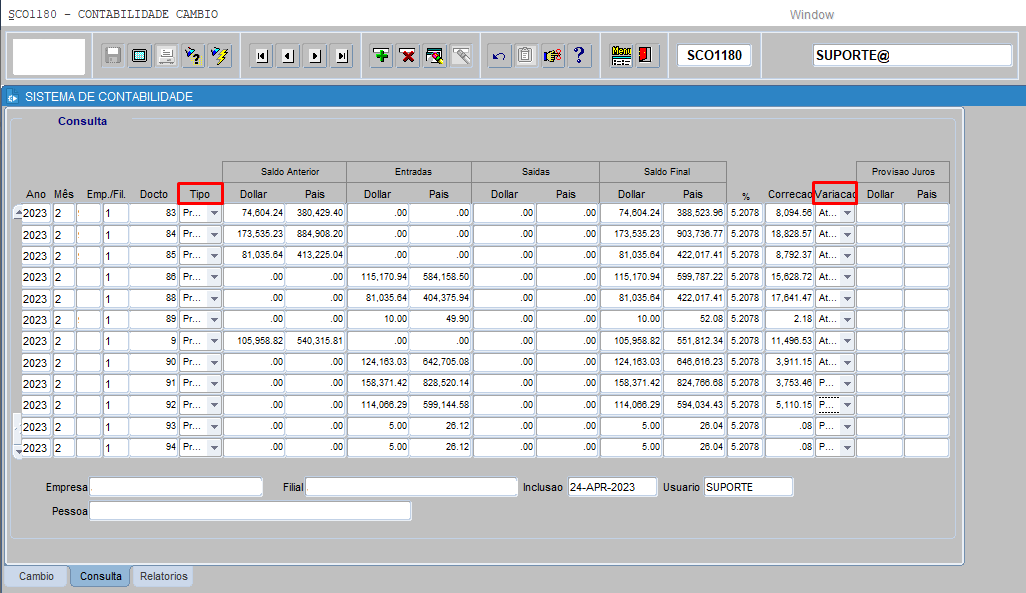Image resolution: width=1026 pixels, height=593 pixels.
Task: Insert new record with green plus icon
Action: point(381,56)
